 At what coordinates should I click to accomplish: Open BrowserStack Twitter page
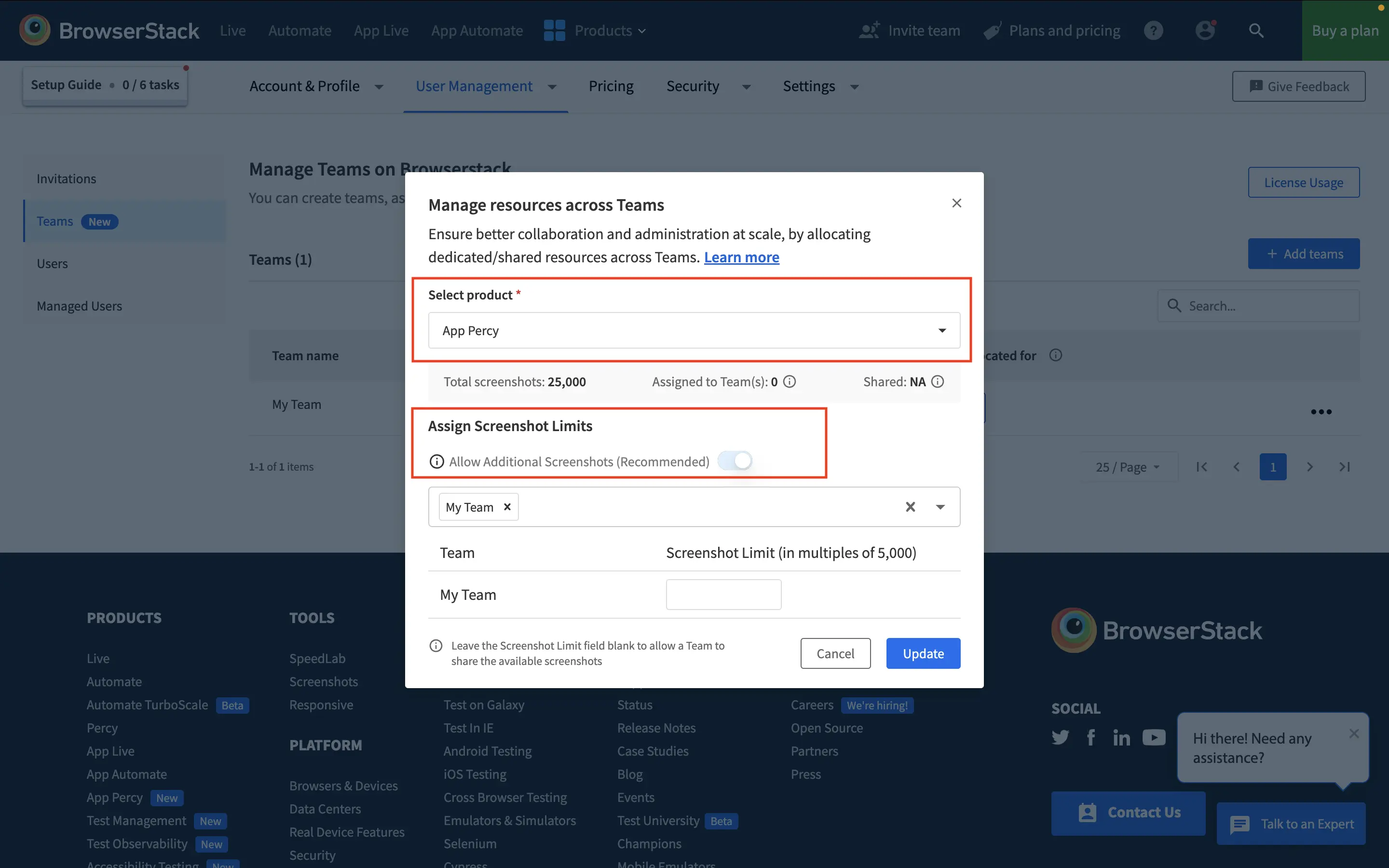click(1060, 737)
